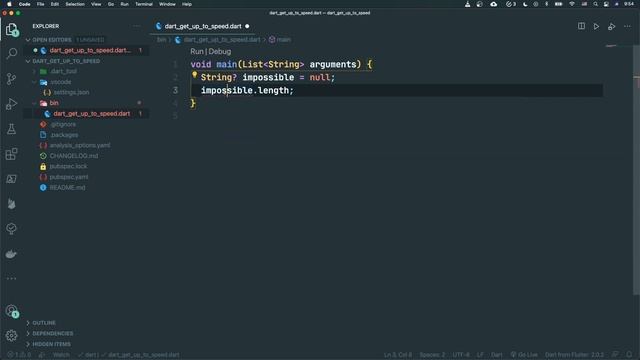640x360 pixels.
Task: Open the Source Control view
Action: click(11, 79)
